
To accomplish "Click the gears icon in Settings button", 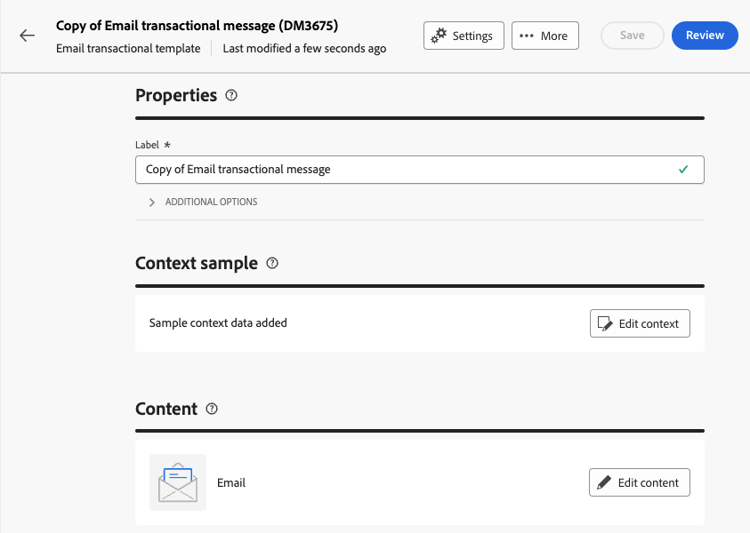I will [x=439, y=35].
